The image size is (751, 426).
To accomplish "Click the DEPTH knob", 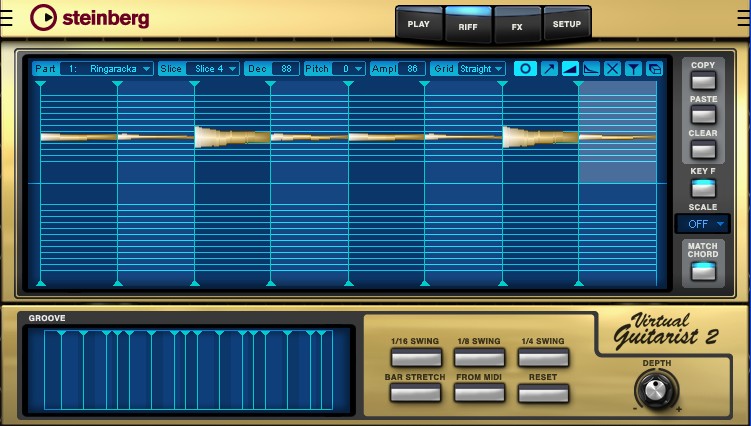I will coord(656,391).
